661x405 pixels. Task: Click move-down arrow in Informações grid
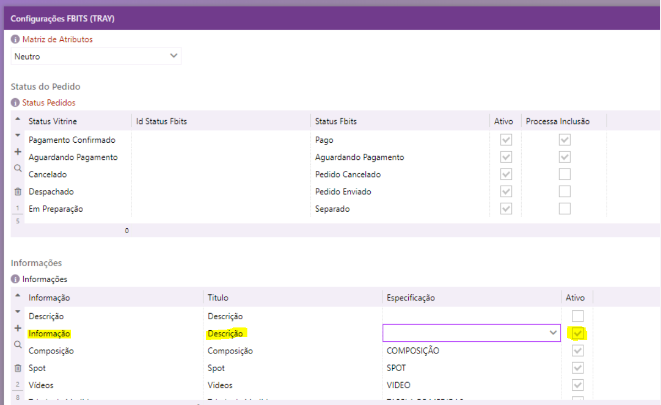[x=17, y=311]
